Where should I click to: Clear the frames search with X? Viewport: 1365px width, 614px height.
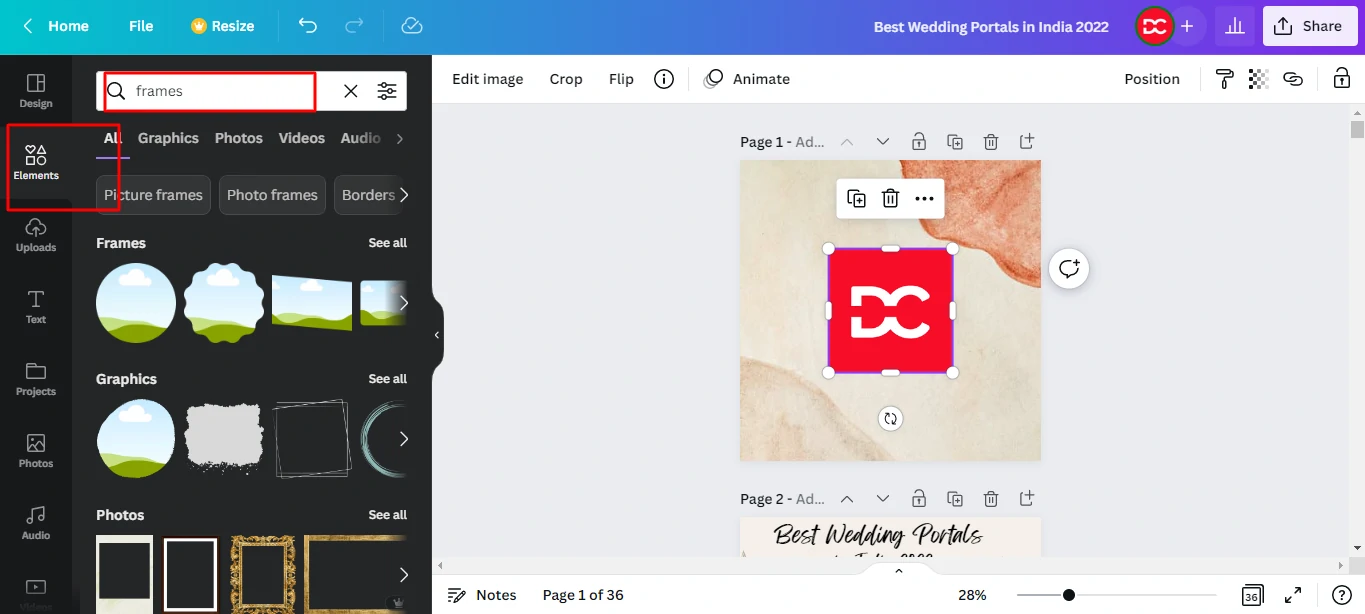pos(351,91)
